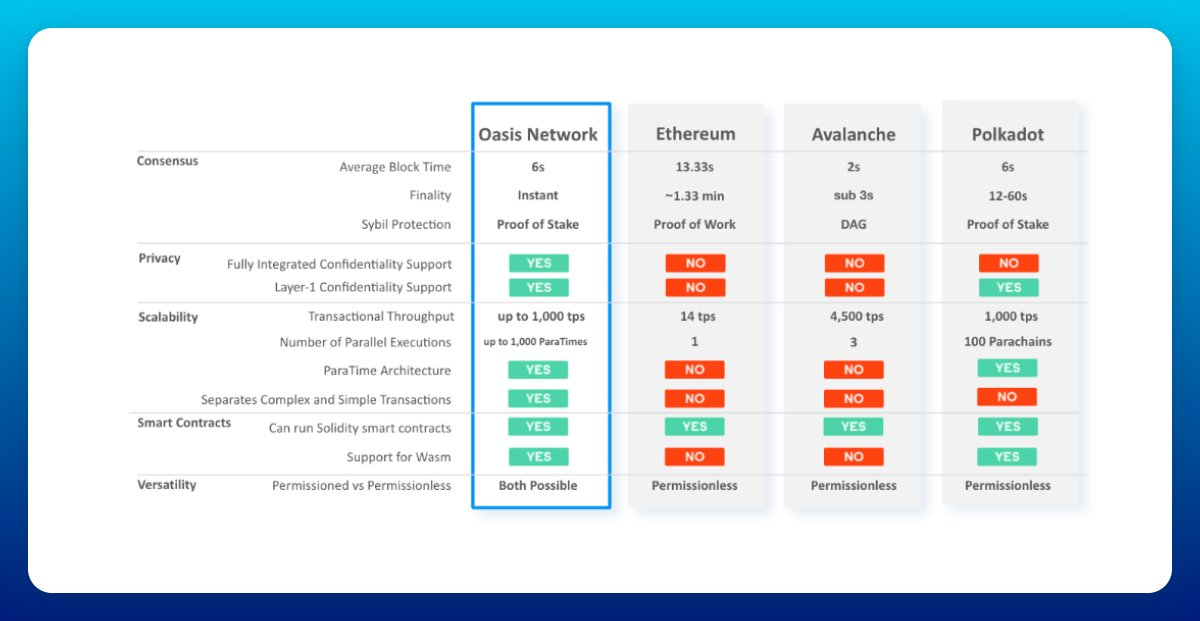Click the Finality row label
Screen dimensions: 1200x621
click(430, 195)
